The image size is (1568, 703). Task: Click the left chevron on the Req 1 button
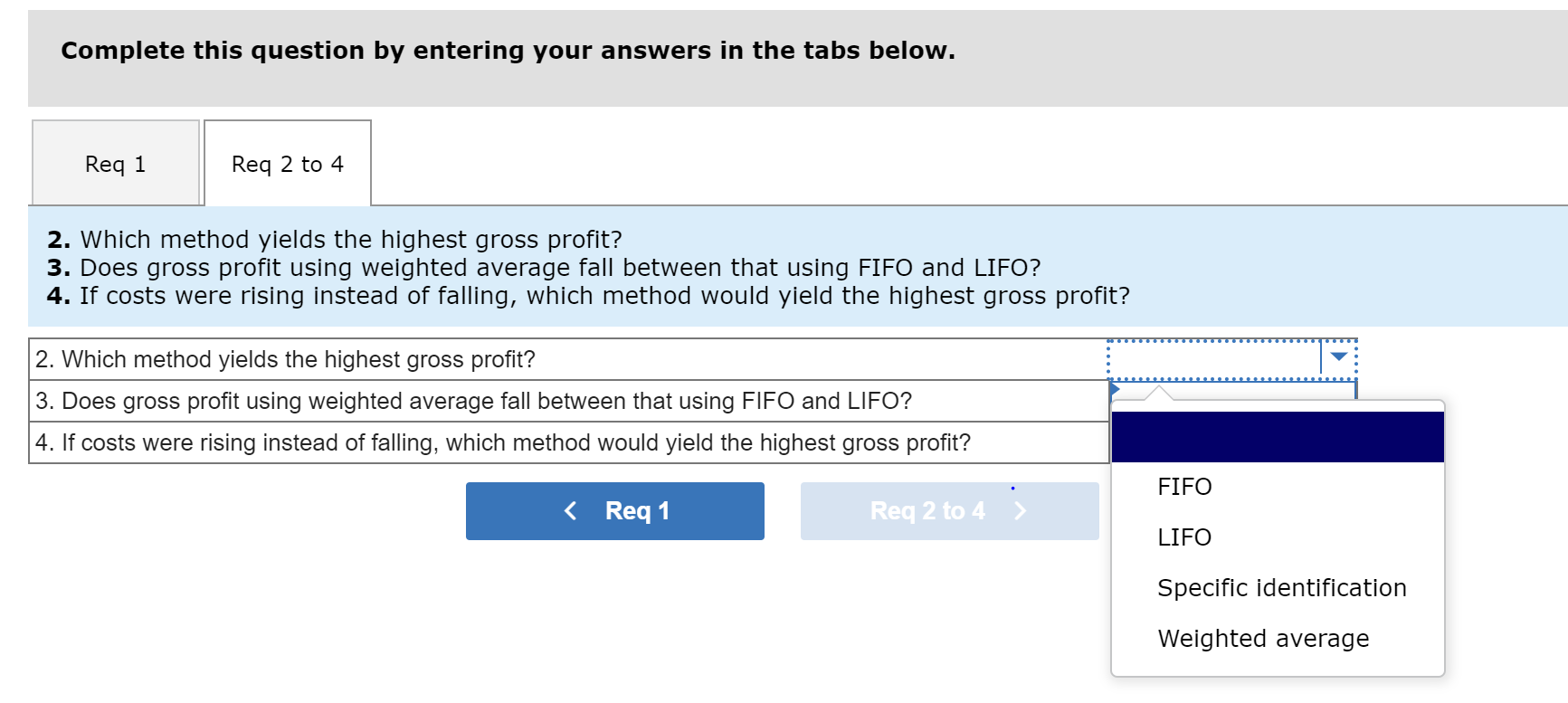(570, 510)
